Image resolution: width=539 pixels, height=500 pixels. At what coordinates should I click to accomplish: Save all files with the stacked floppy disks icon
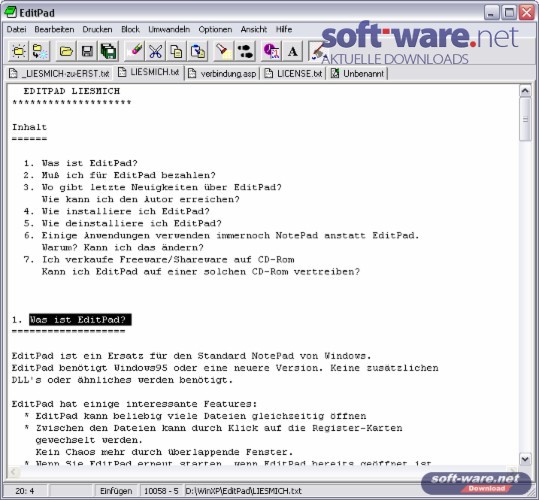coord(109,52)
